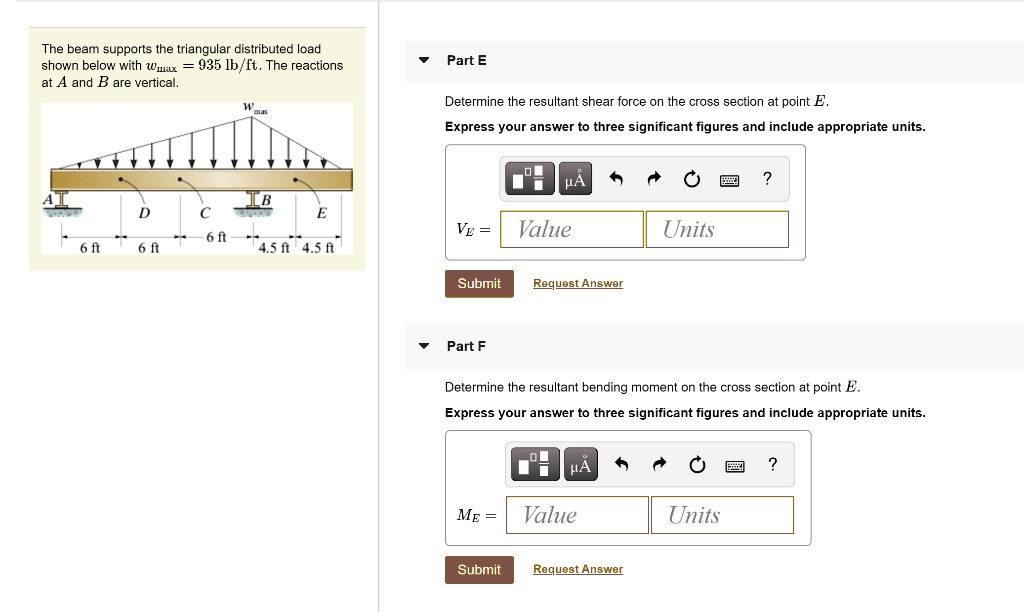Collapse the Part F section
Viewport: 1024px width, 612px height.
click(424, 346)
